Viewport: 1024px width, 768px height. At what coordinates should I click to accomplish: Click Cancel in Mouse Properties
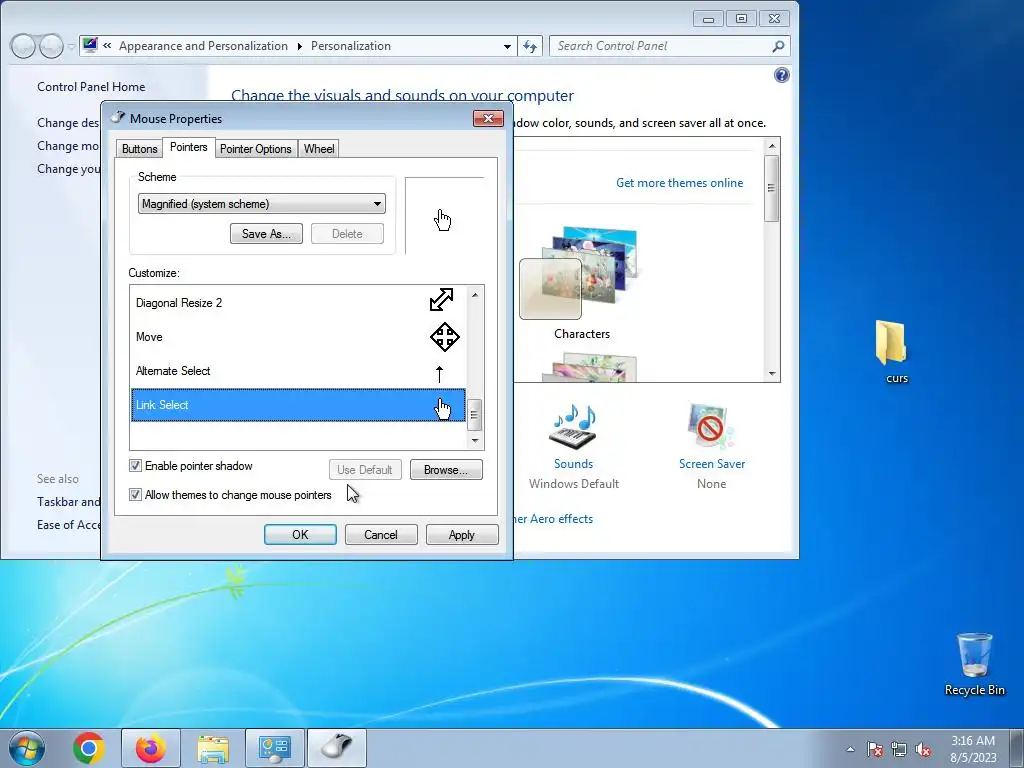[x=381, y=535]
